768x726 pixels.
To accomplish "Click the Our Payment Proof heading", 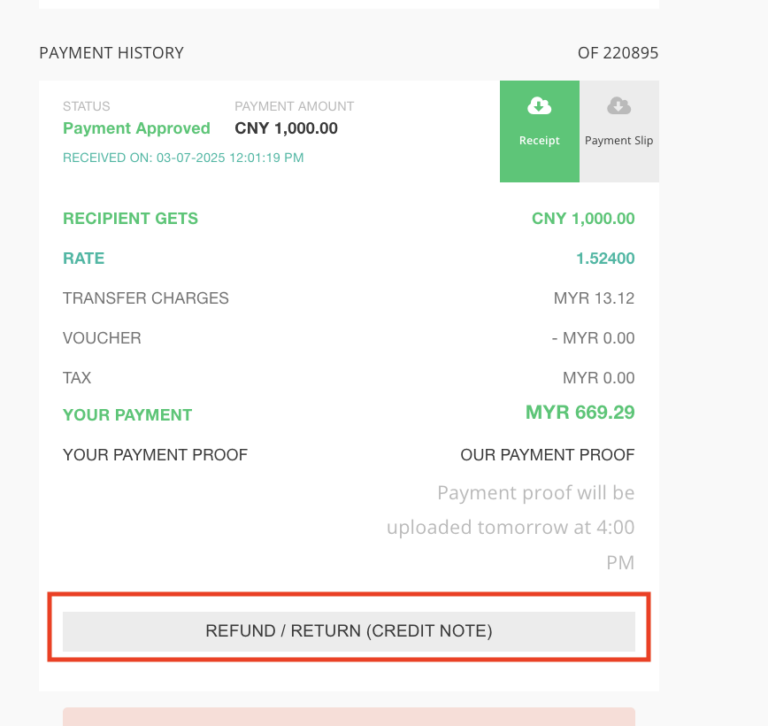I will pos(548,455).
